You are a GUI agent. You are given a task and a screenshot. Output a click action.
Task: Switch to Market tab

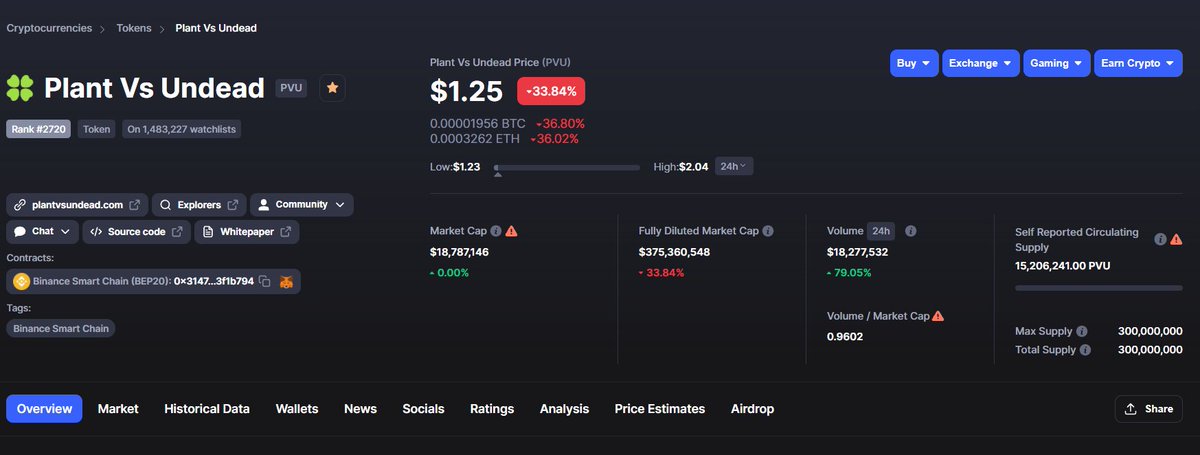pyautogui.click(x=118, y=409)
